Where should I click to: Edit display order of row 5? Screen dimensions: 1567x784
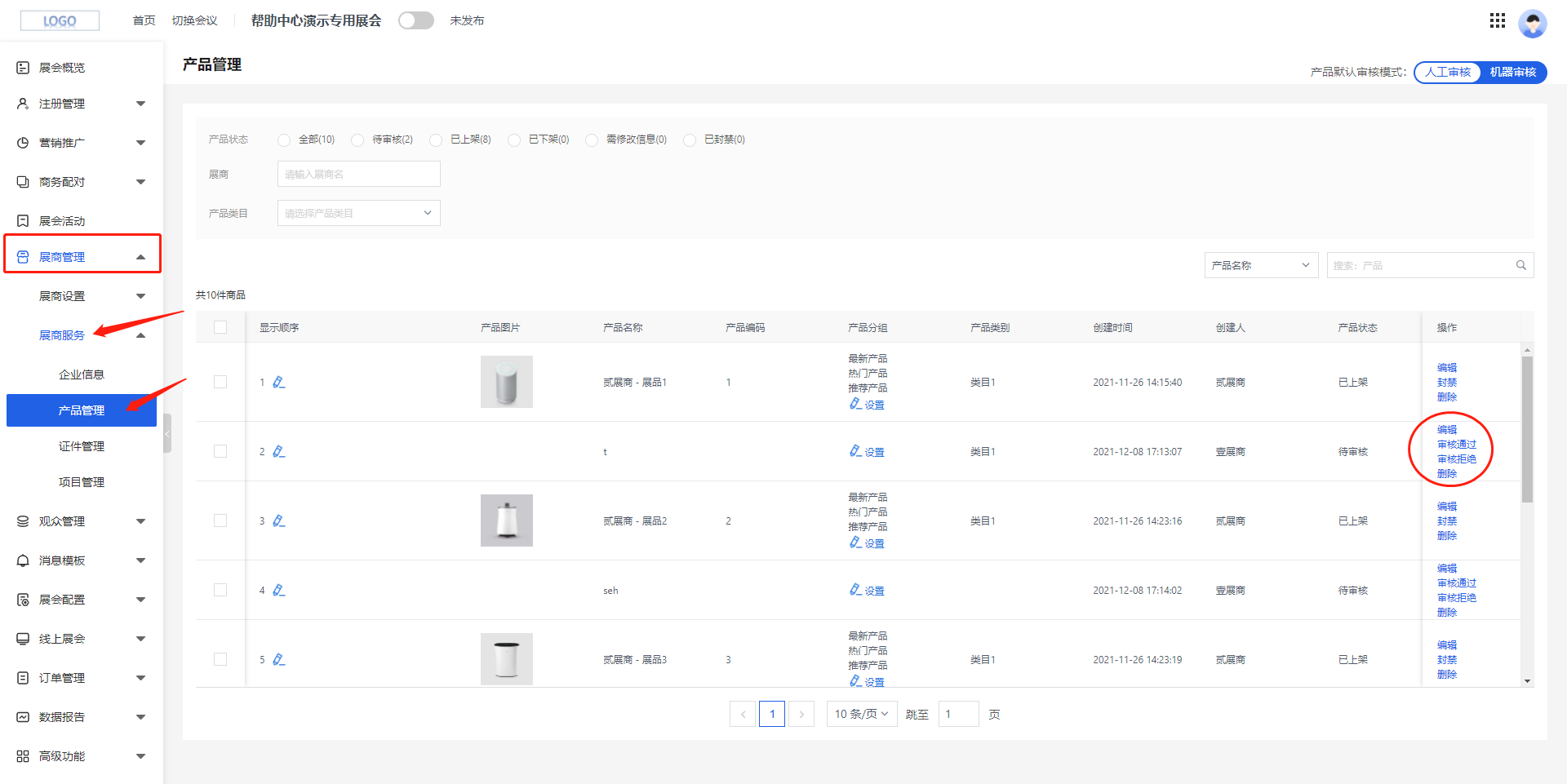click(x=278, y=659)
